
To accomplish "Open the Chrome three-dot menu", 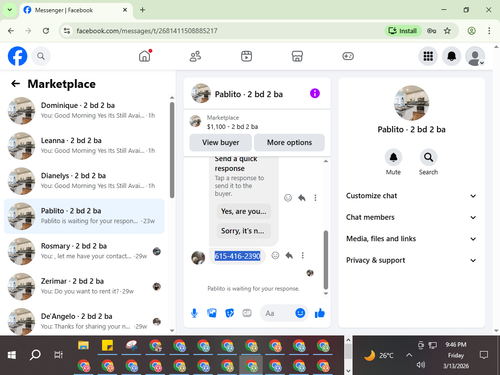I will (x=489, y=31).
